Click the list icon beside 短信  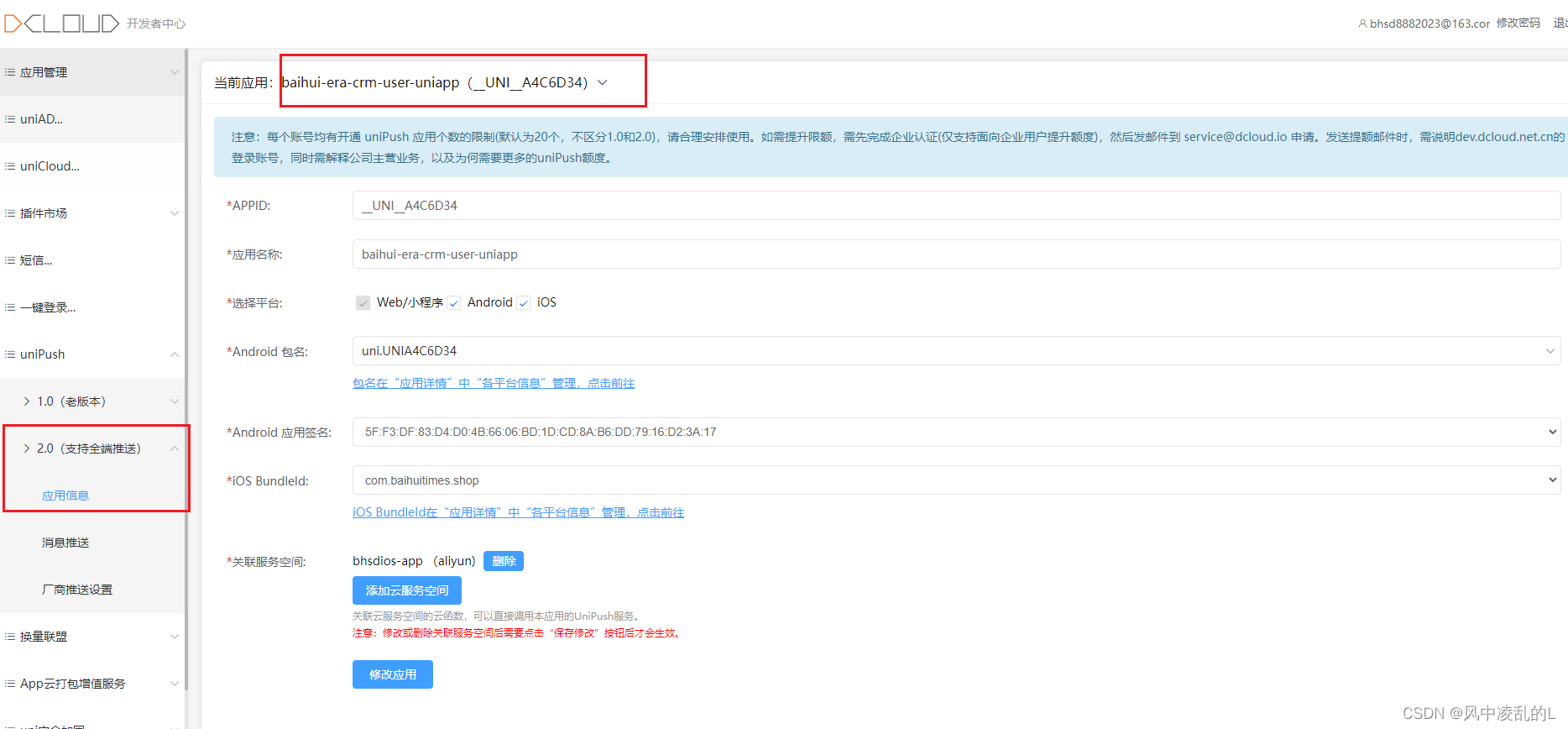point(10,260)
